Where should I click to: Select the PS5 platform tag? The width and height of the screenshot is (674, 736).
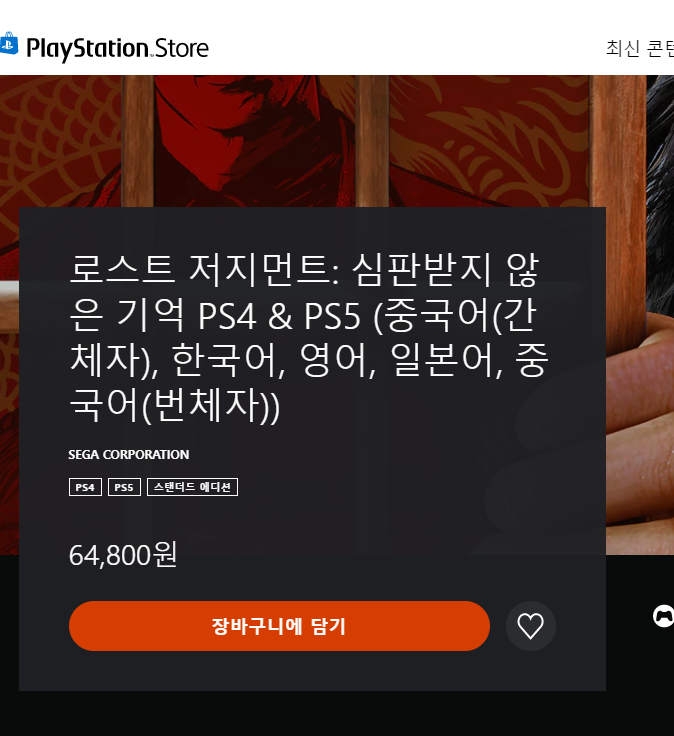click(x=124, y=487)
